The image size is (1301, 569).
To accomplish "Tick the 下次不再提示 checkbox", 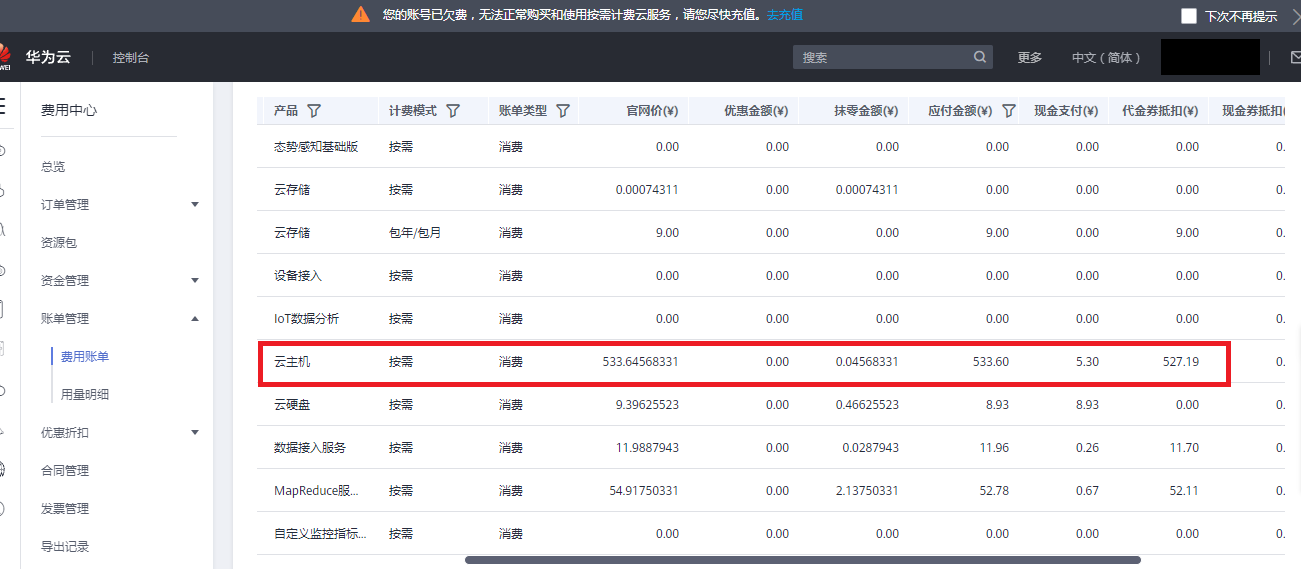I will pos(1189,16).
